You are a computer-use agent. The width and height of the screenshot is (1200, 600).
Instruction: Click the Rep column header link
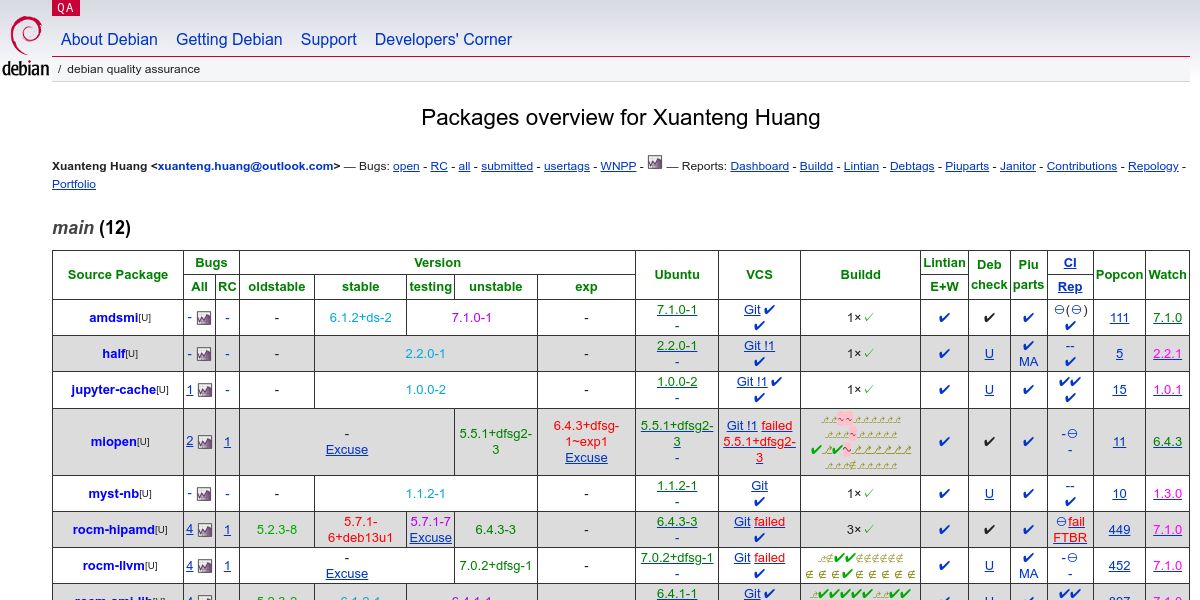pyautogui.click(x=1070, y=287)
